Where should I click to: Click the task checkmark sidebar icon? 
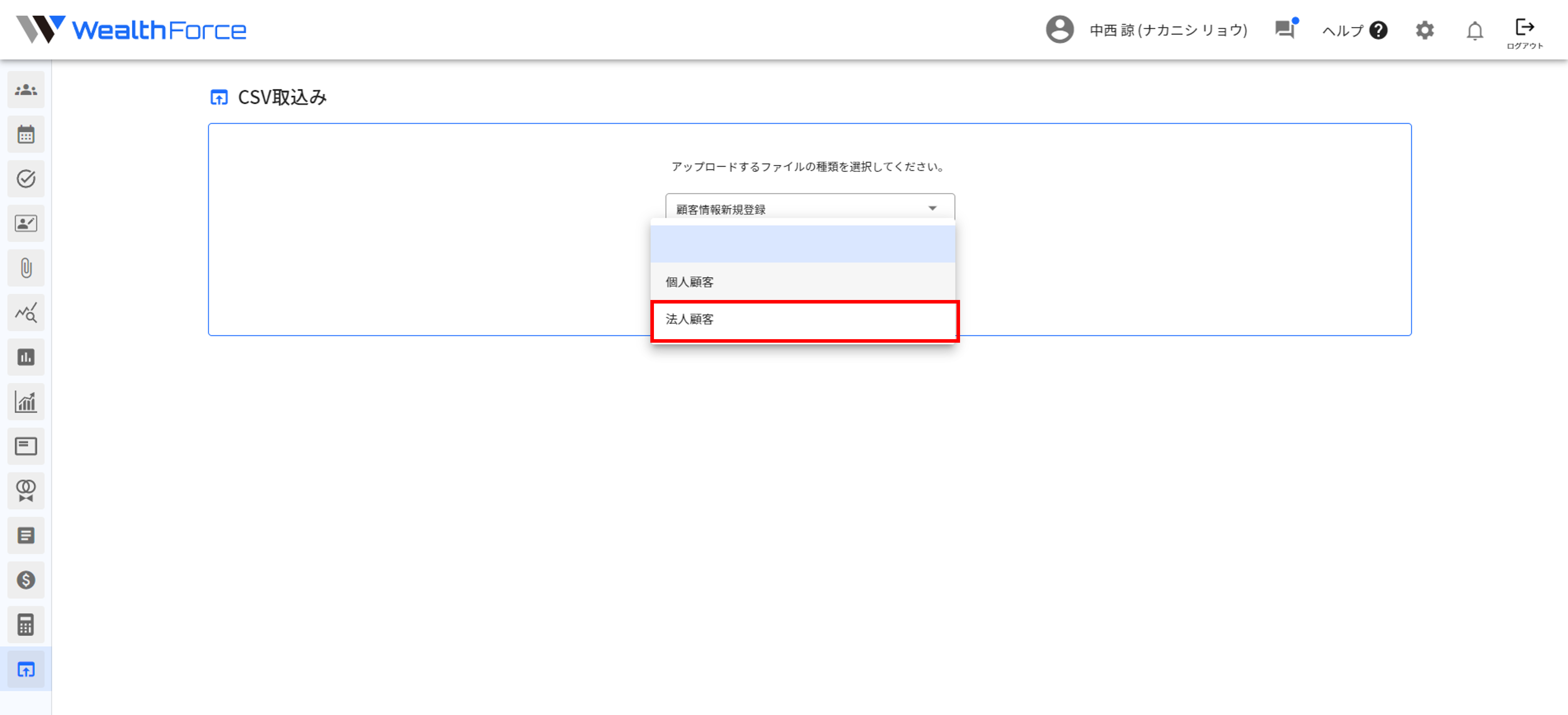point(26,179)
